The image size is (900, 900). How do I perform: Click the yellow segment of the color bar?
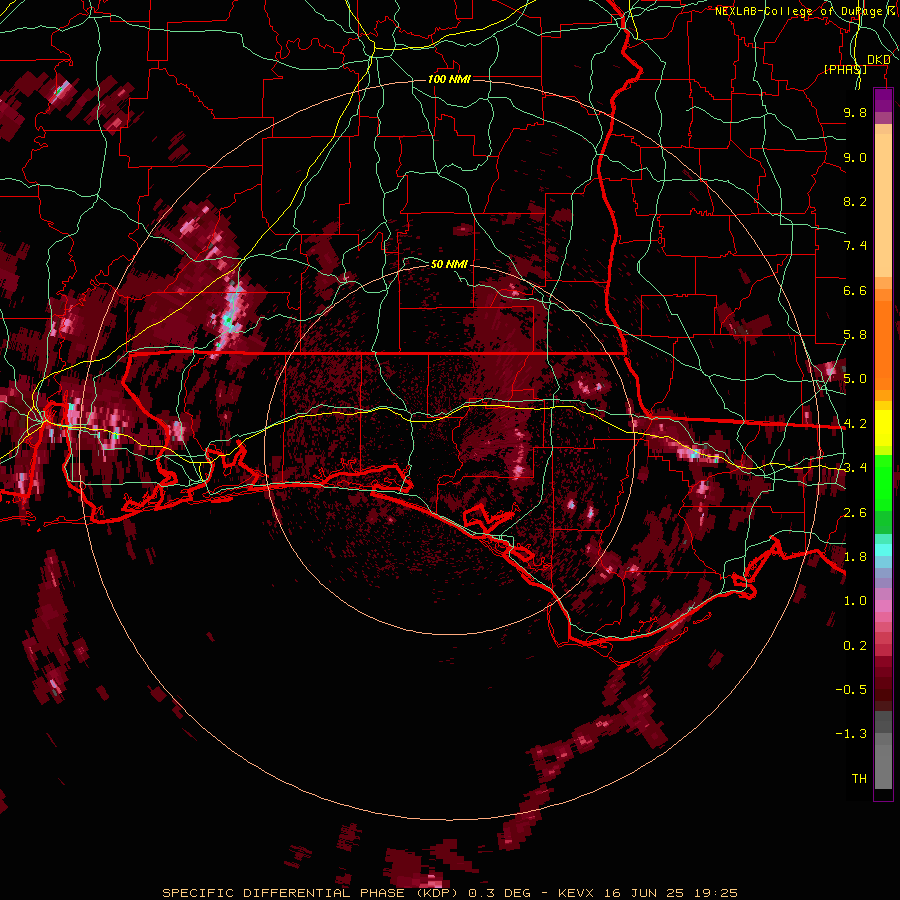883,428
